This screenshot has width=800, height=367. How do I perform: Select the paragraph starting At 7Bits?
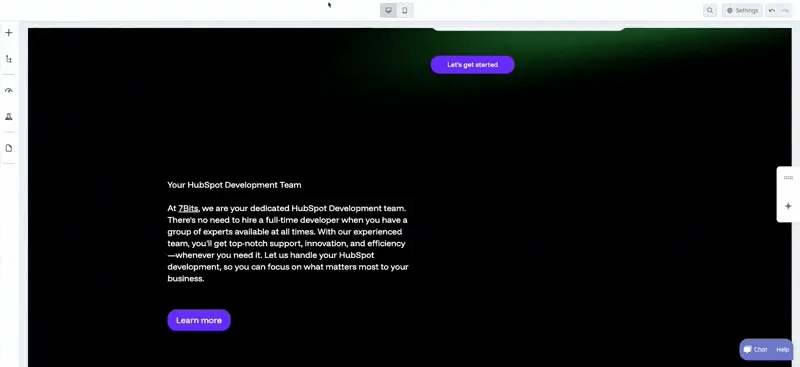pos(288,243)
